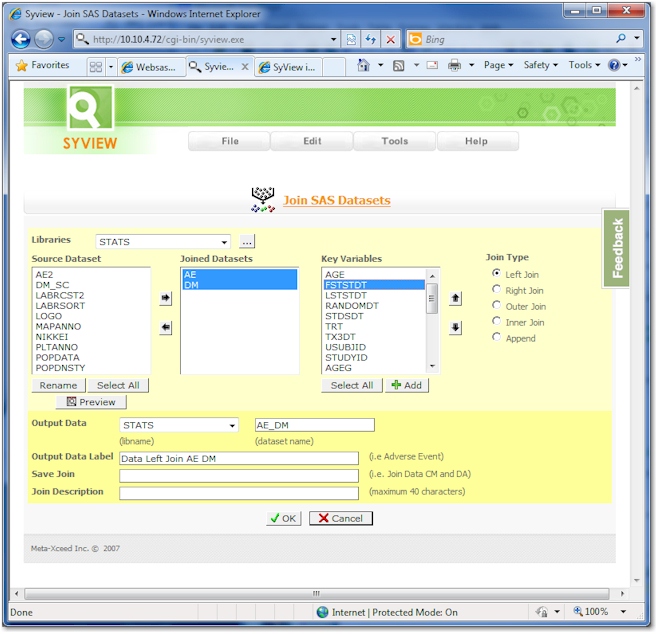Image resolution: width=658 pixels, height=634 pixels.
Task: Select the Outer Join radio button
Action: click(496, 305)
